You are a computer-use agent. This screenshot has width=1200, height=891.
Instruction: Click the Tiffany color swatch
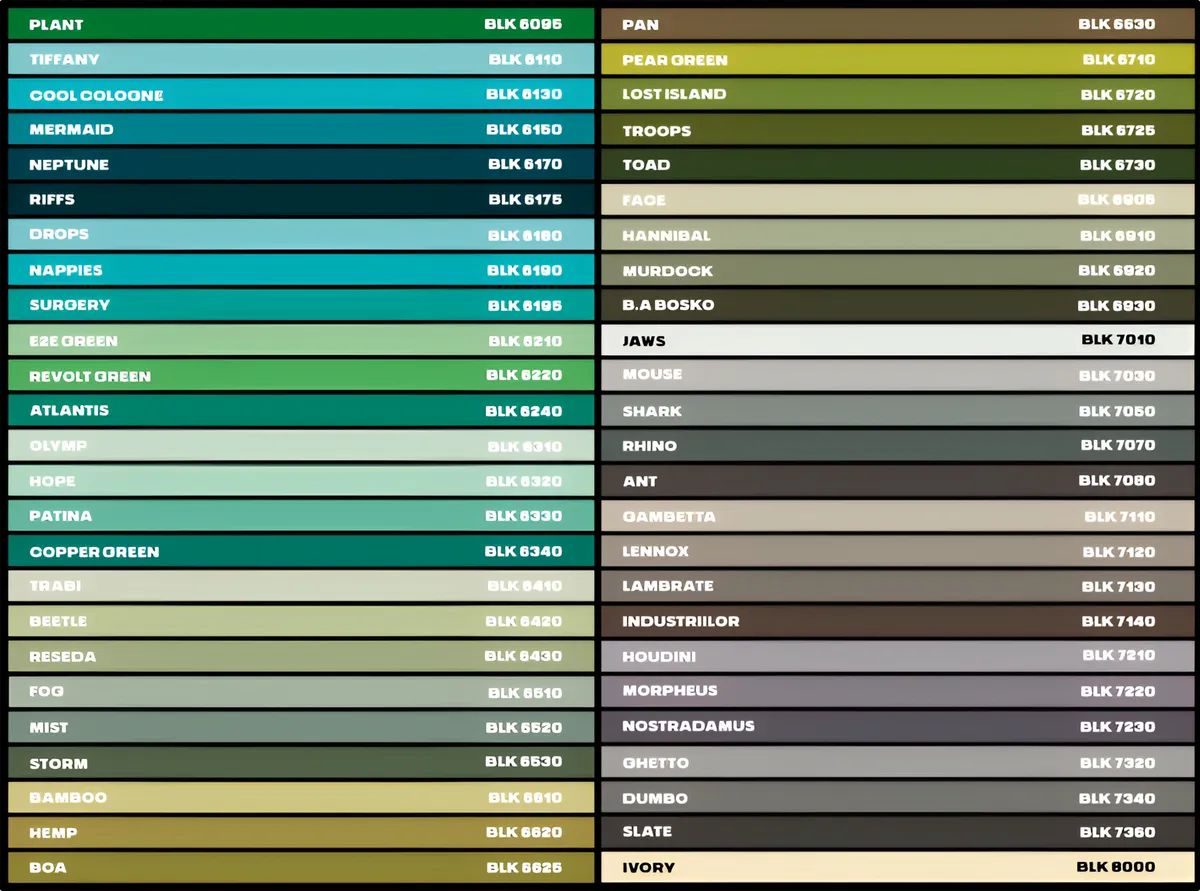point(300,59)
